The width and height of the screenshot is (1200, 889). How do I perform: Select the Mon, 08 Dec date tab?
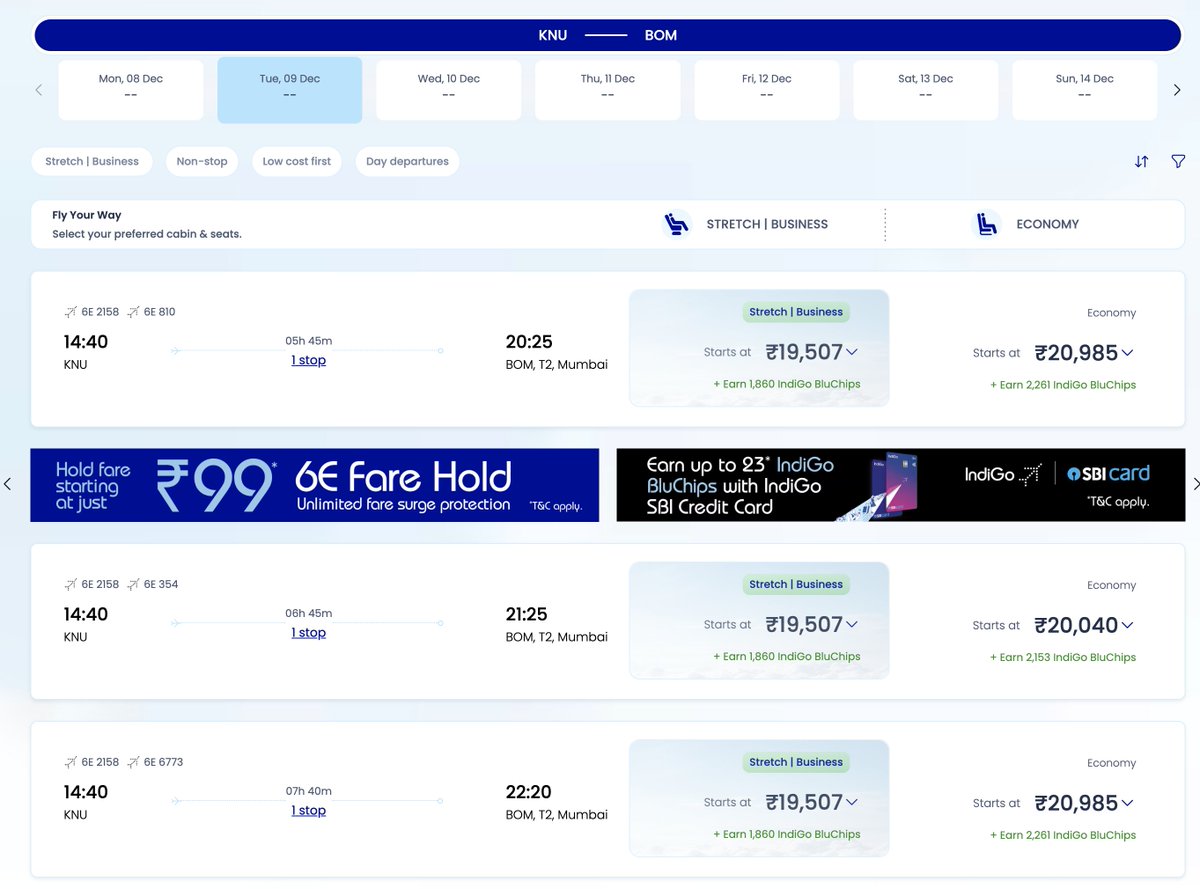[x=131, y=90]
